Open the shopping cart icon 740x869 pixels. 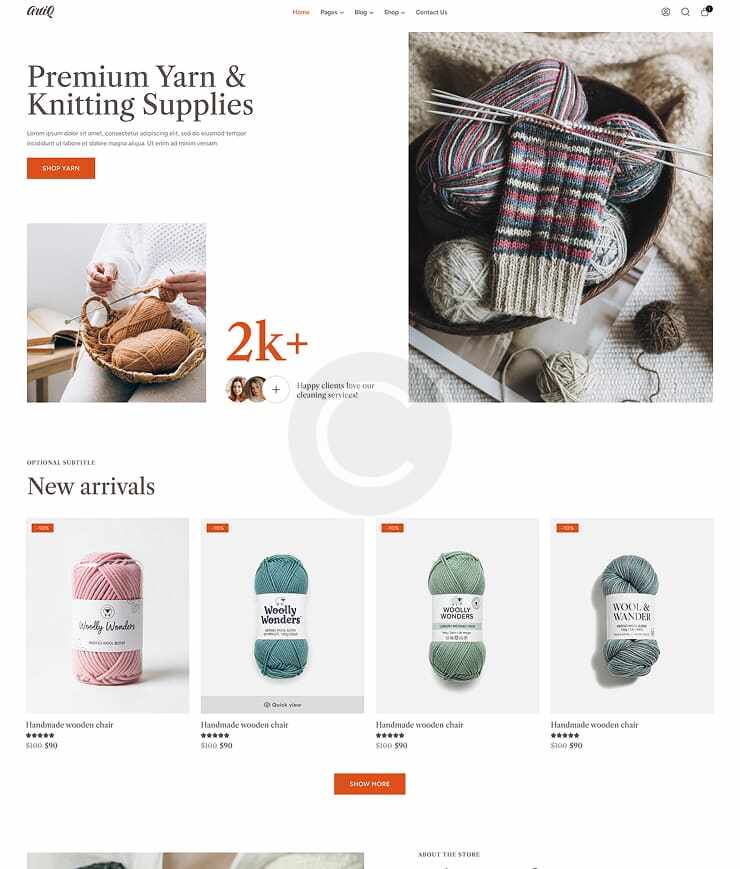(705, 11)
